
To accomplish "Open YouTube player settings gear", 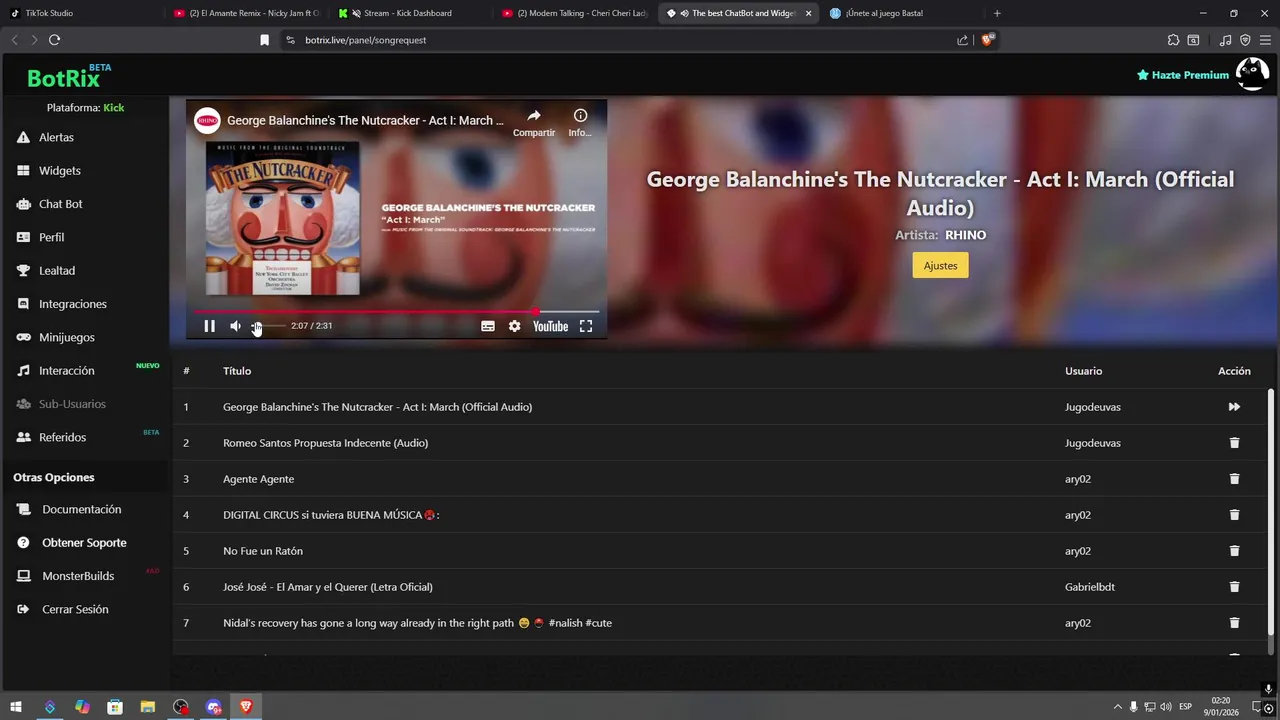I will point(514,326).
